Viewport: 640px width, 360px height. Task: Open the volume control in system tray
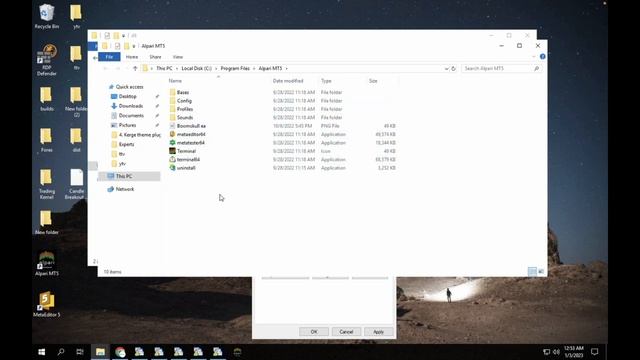pos(556,352)
